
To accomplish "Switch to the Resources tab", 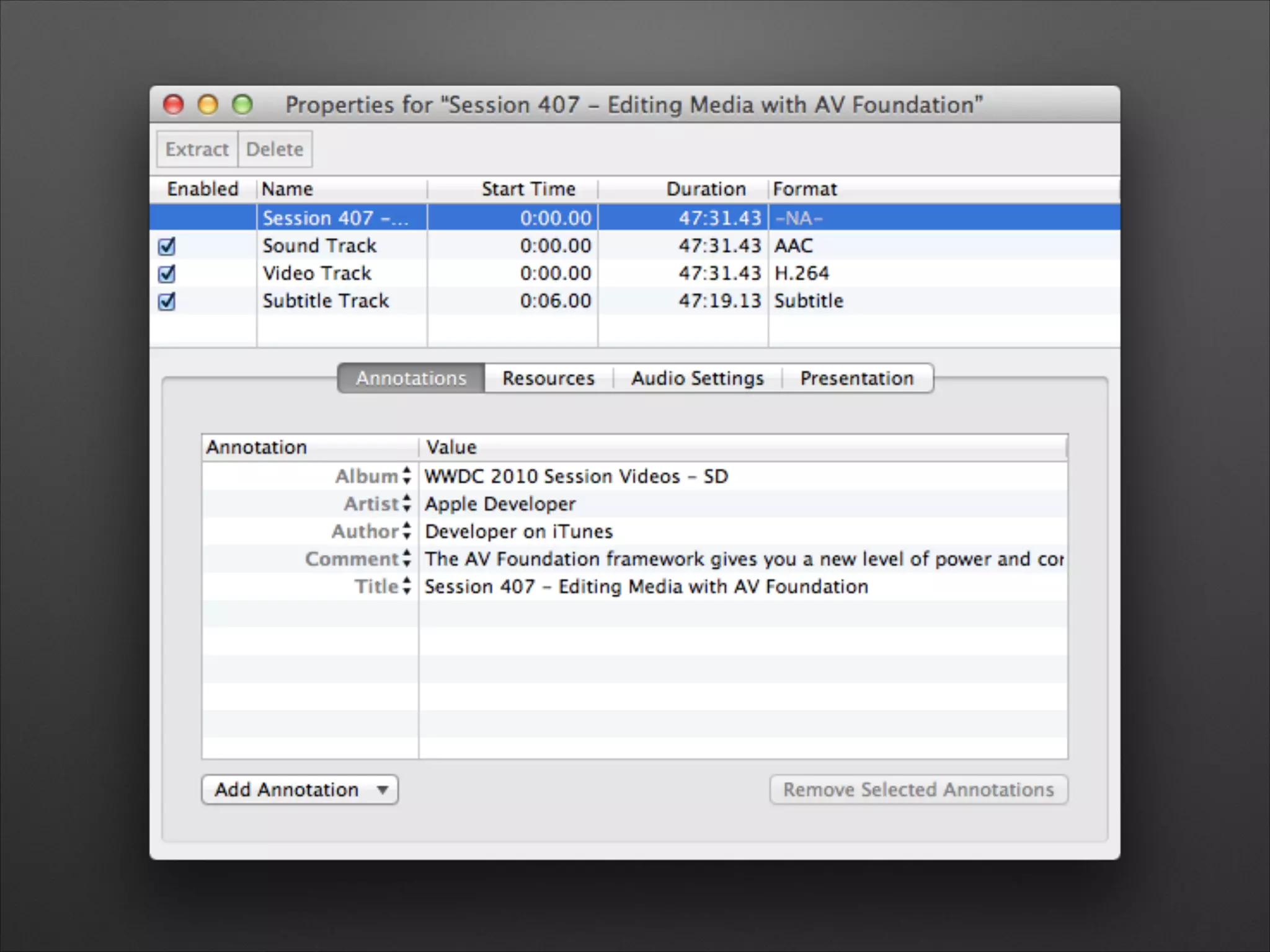I will click(x=548, y=378).
